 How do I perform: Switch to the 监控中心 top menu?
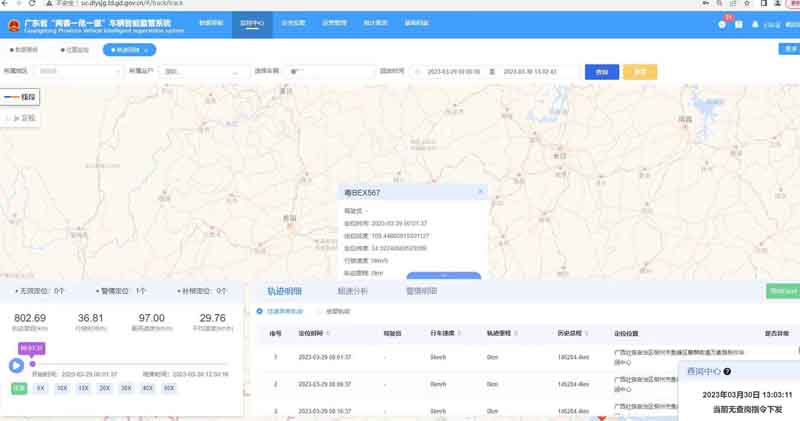pyautogui.click(x=252, y=21)
